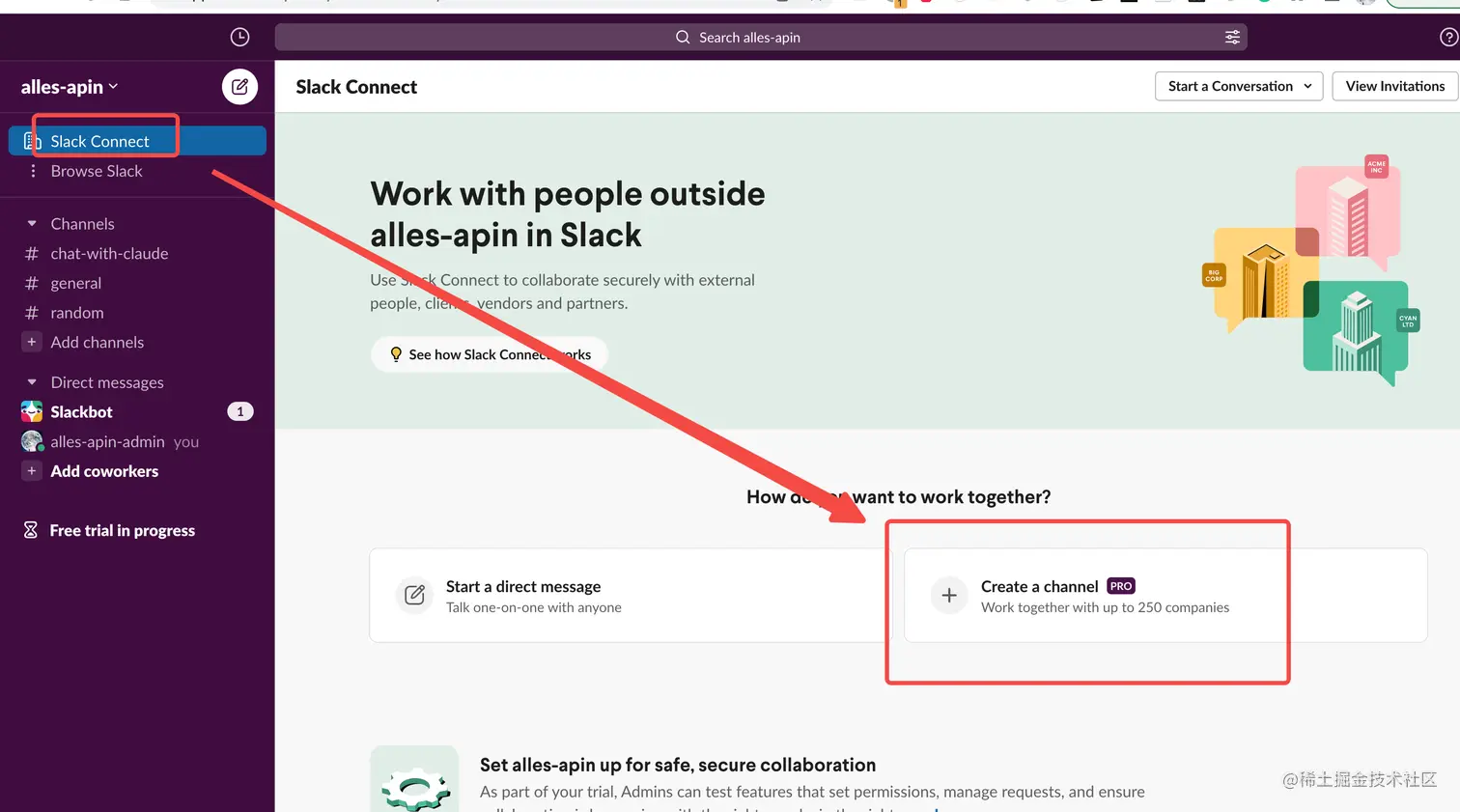Click the search filter sliders icon
The width and height of the screenshot is (1460, 812).
(x=1232, y=37)
